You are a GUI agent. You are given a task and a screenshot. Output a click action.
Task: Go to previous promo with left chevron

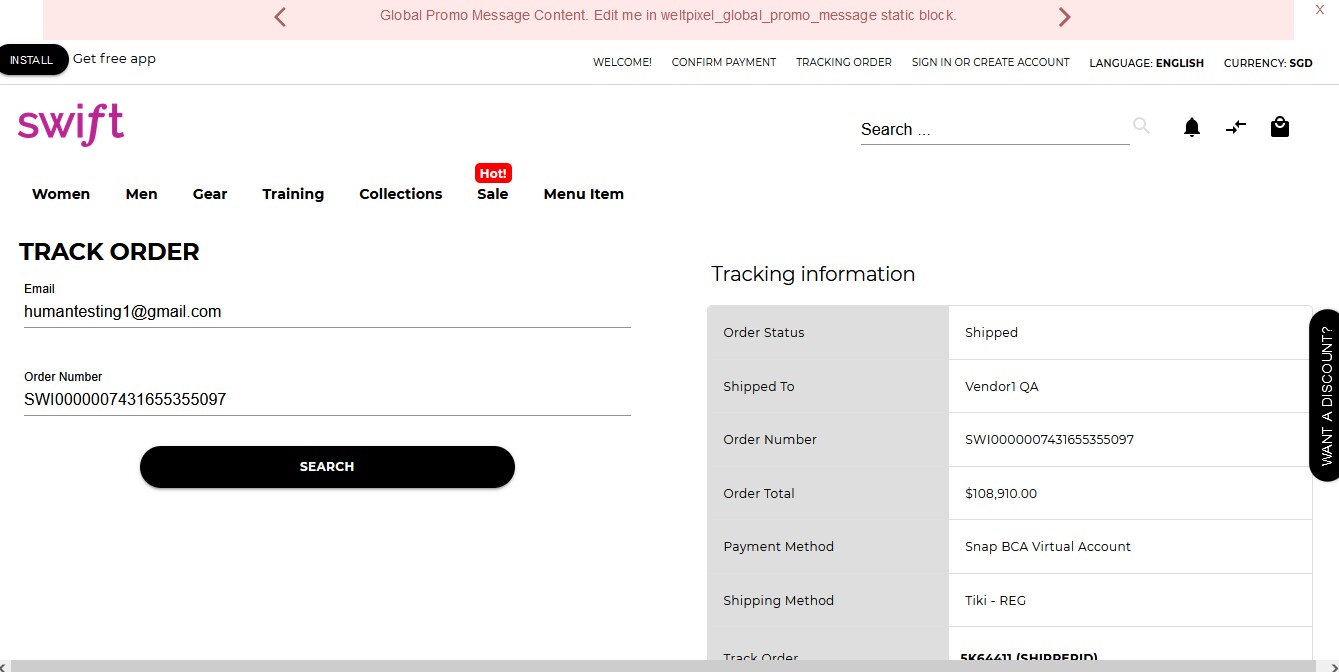coord(279,17)
